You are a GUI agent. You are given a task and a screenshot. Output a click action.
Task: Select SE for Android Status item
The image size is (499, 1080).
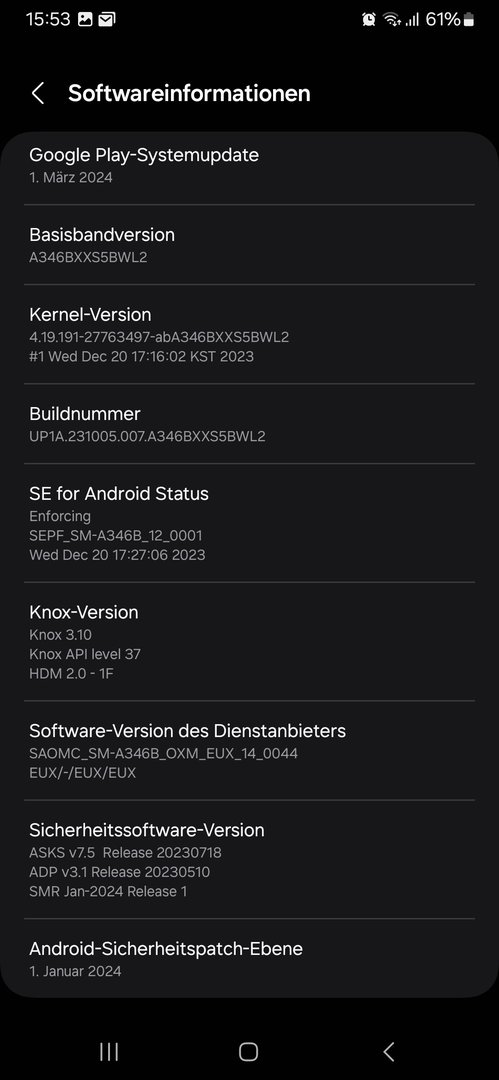tap(250, 523)
